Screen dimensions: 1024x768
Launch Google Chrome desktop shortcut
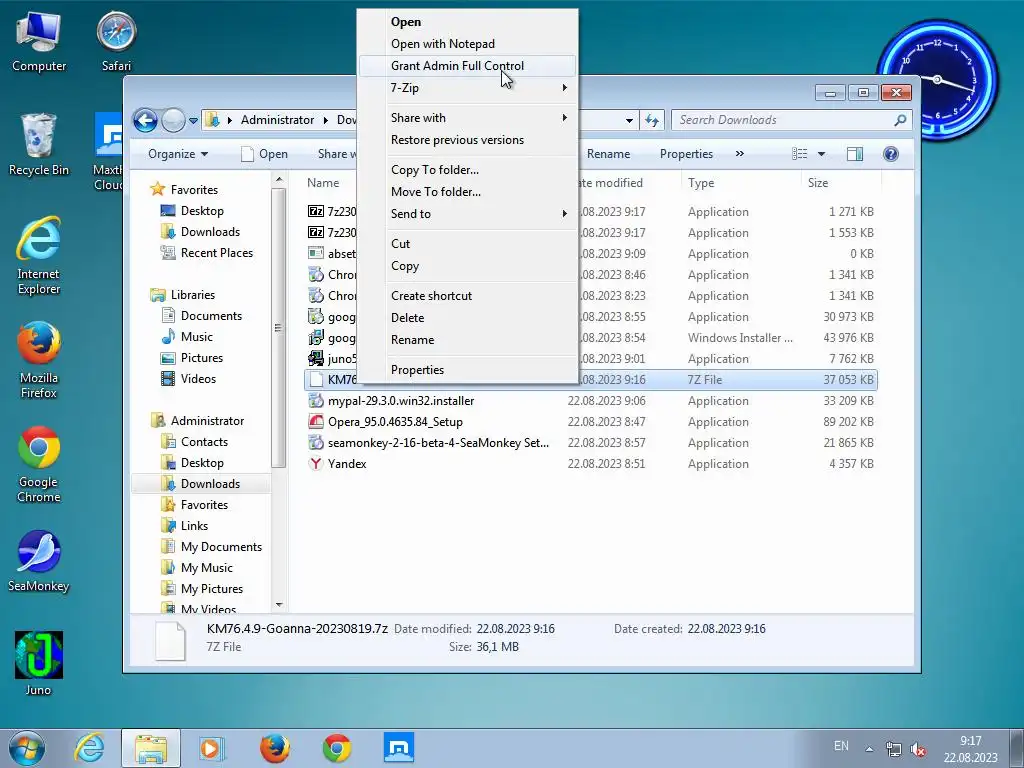click(x=39, y=464)
